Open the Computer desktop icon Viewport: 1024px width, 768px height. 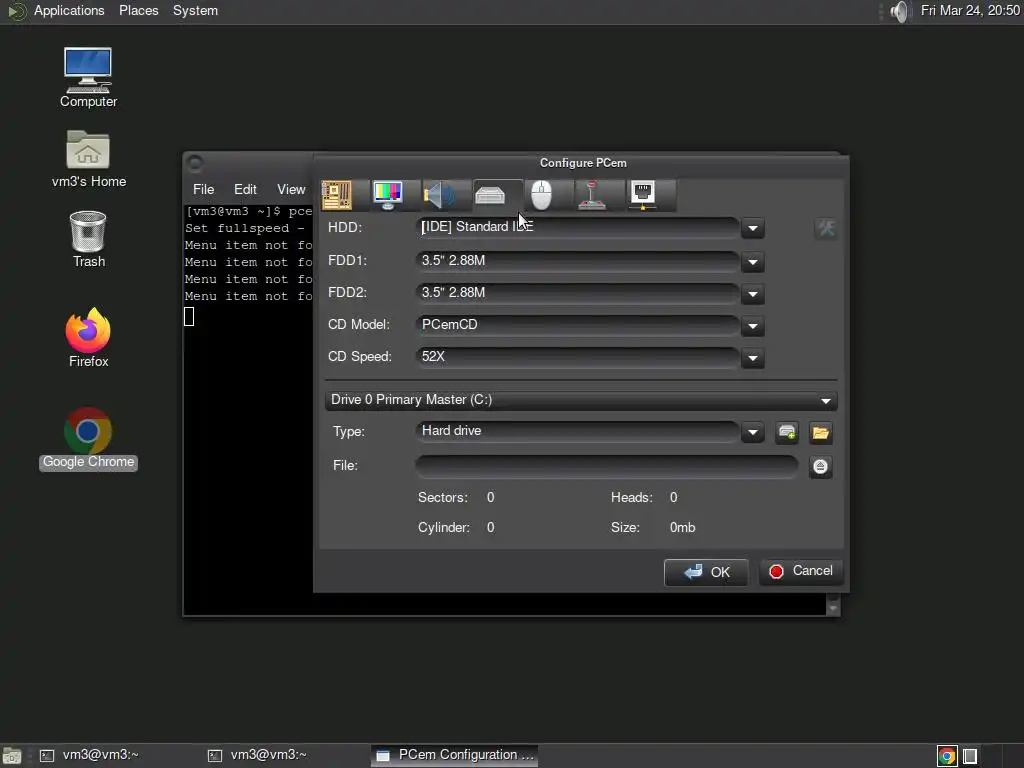click(x=88, y=77)
